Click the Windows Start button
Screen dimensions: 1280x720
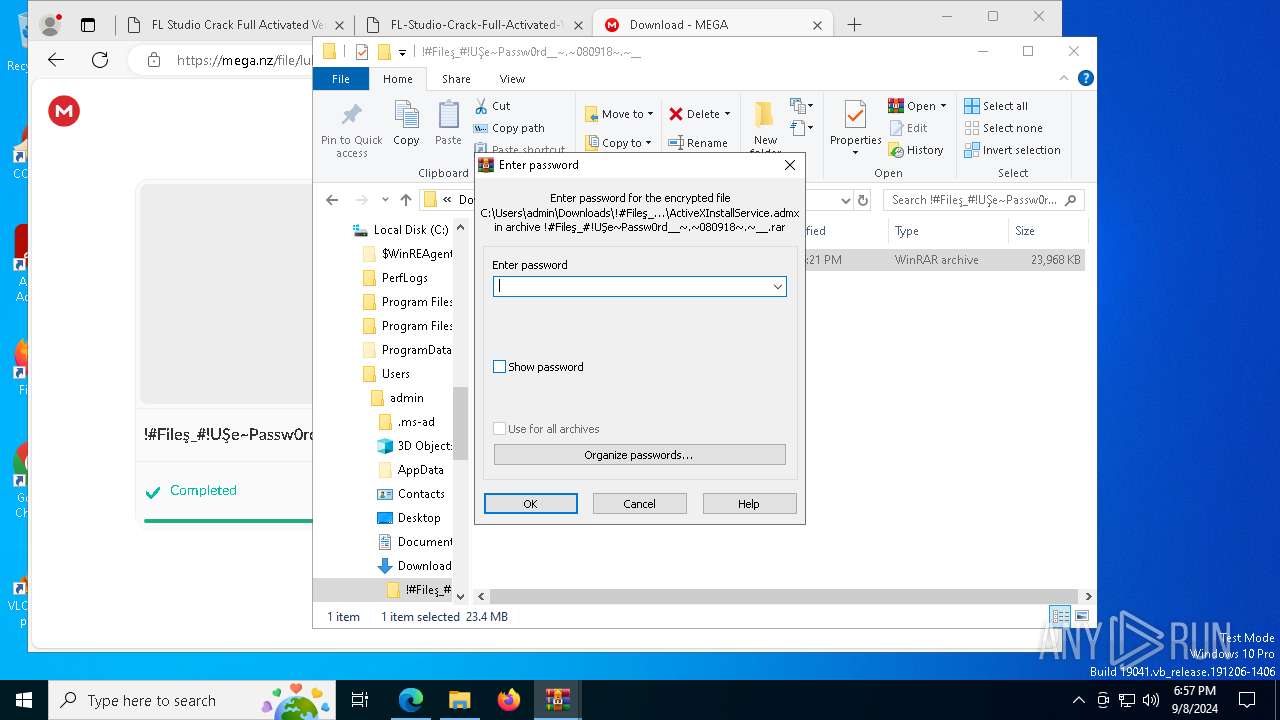[24, 700]
